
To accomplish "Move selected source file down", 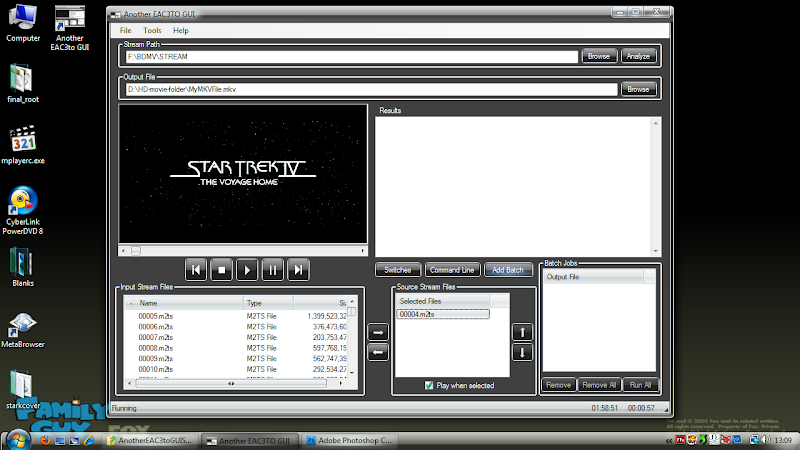I will [x=522, y=353].
